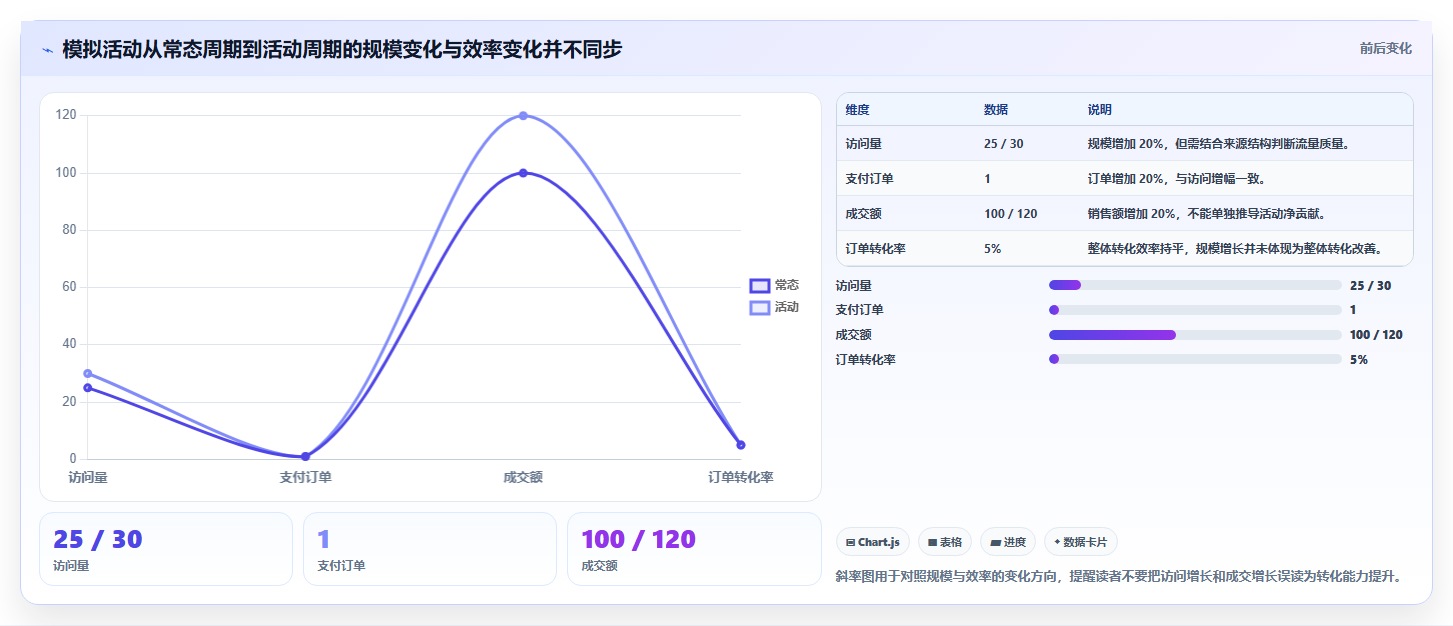
Task: Open the 25 / 30 访问量 stat card
Action: click(166, 549)
